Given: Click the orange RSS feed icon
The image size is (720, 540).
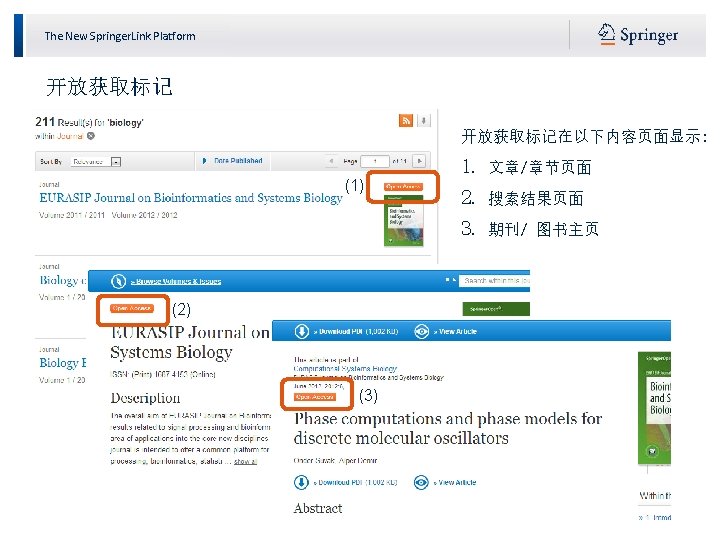Looking at the screenshot, I should click(x=406, y=121).
